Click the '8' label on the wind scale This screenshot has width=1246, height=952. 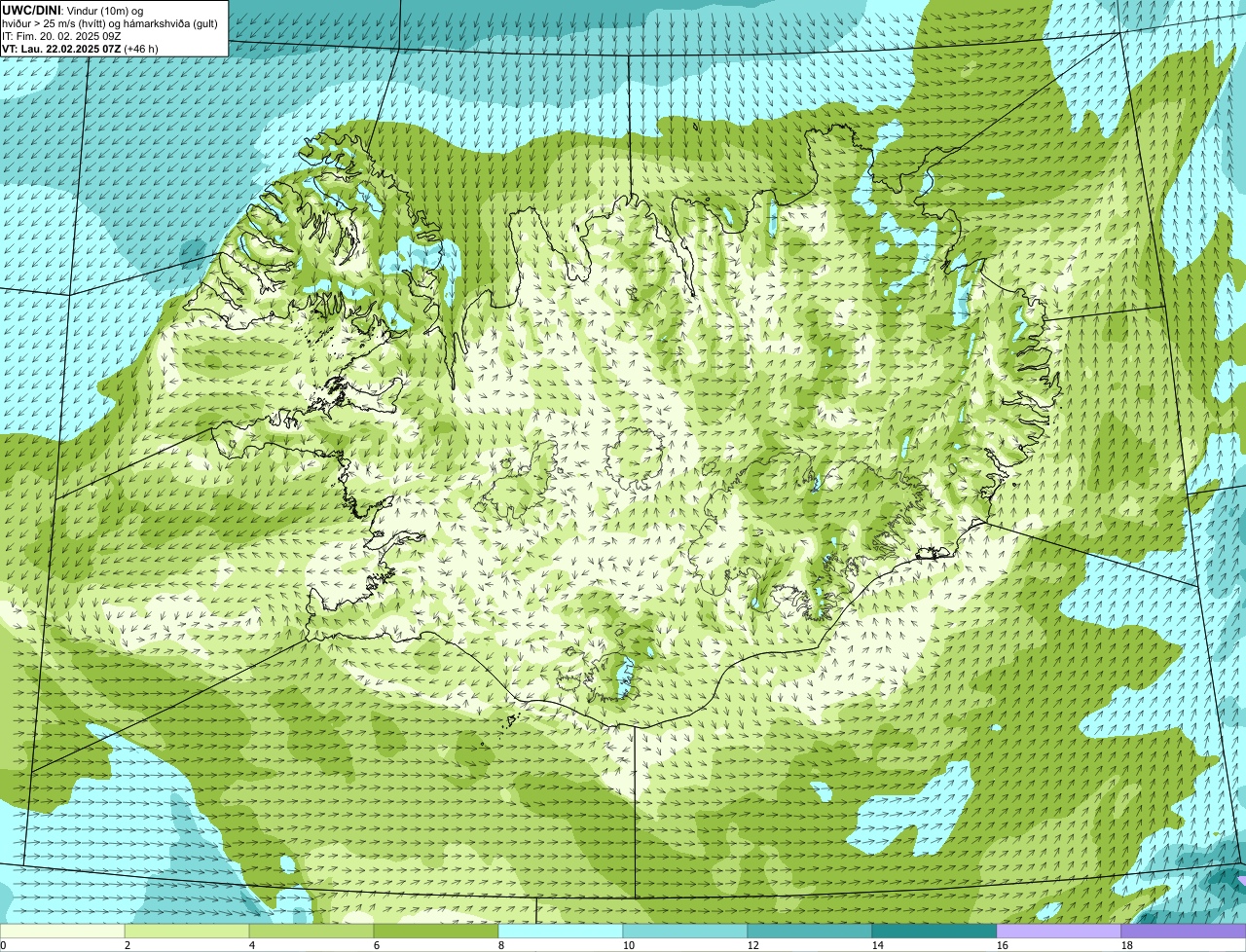tap(501, 945)
